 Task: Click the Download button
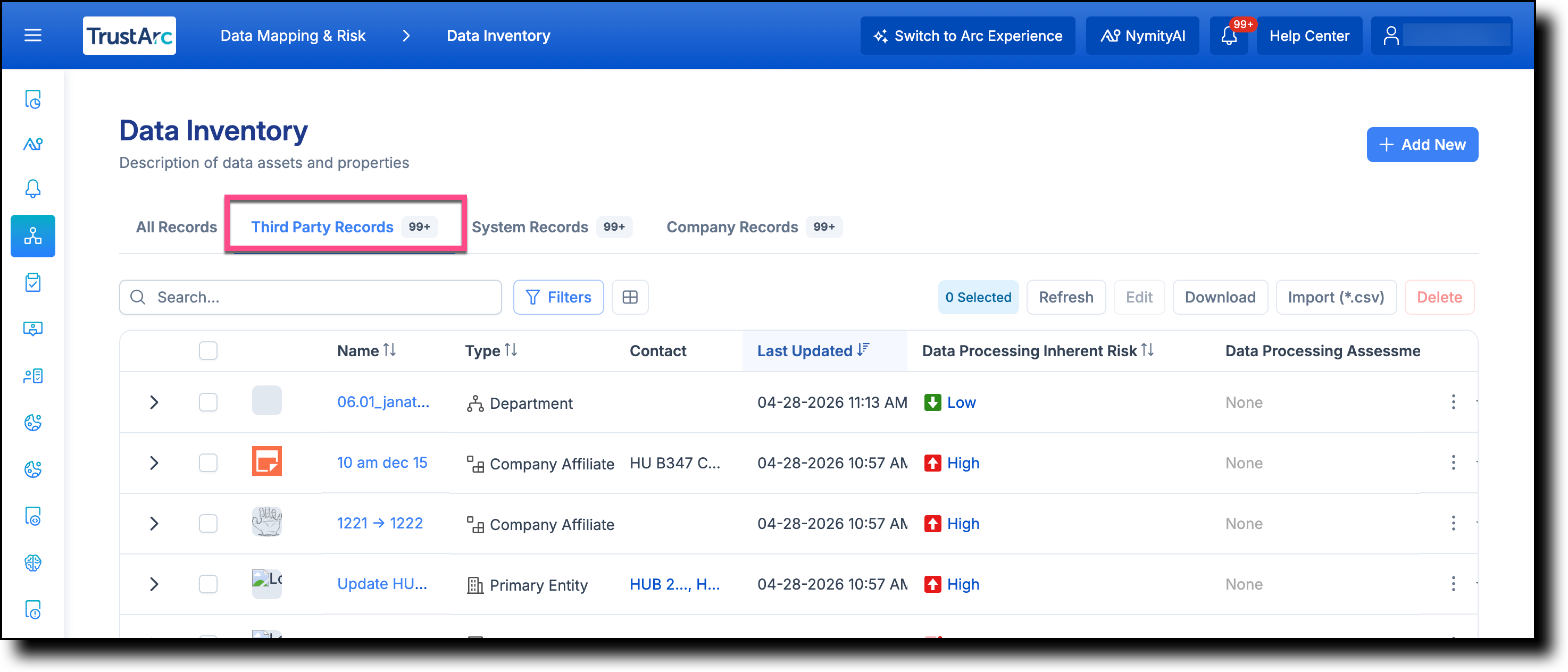[x=1220, y=297]
